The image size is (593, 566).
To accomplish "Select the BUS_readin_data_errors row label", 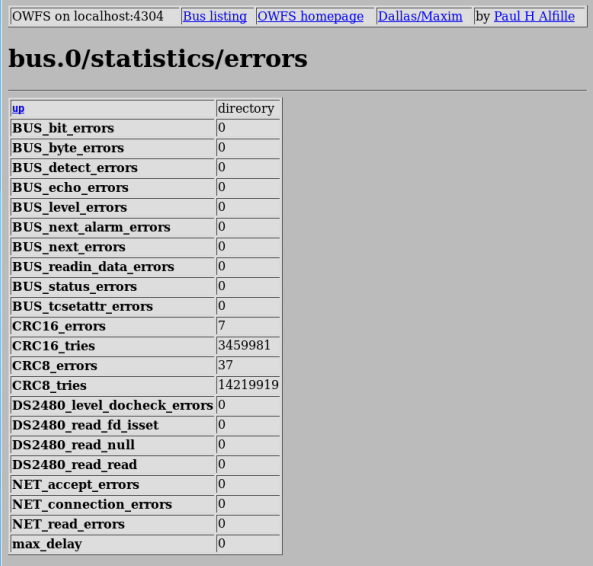I will pos(93,267).
